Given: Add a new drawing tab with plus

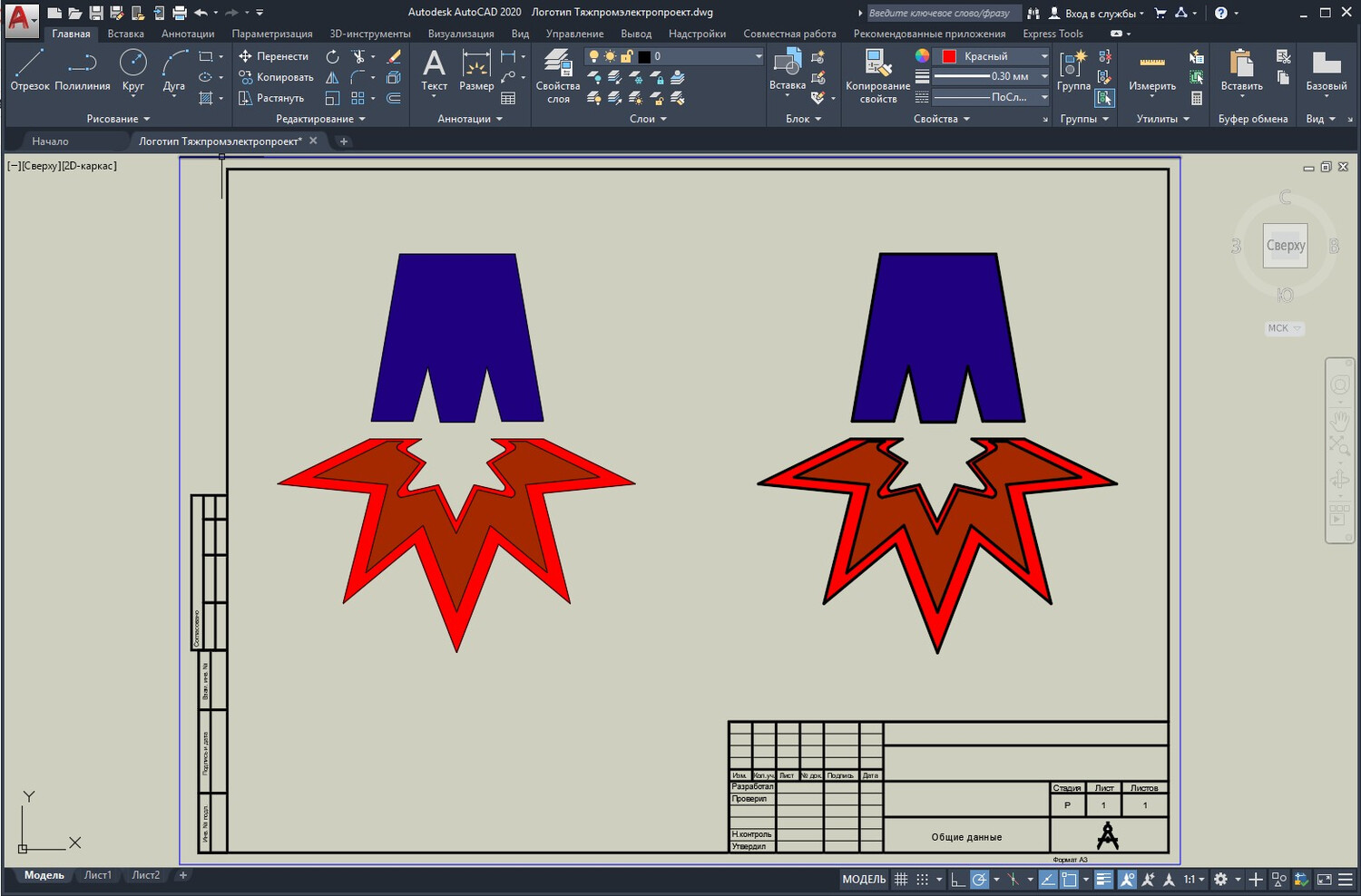Looking at the screenshot, I should tap(343, 141).
